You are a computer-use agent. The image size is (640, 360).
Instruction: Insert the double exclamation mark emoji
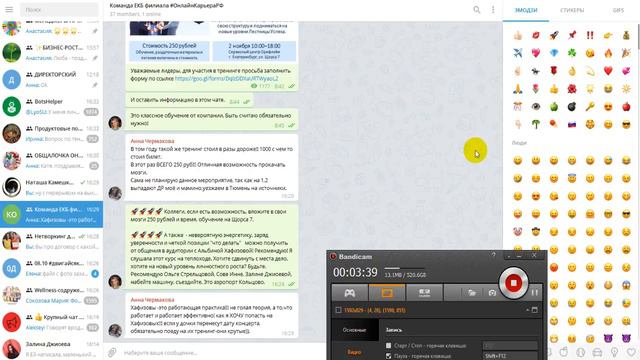(590, 36)
